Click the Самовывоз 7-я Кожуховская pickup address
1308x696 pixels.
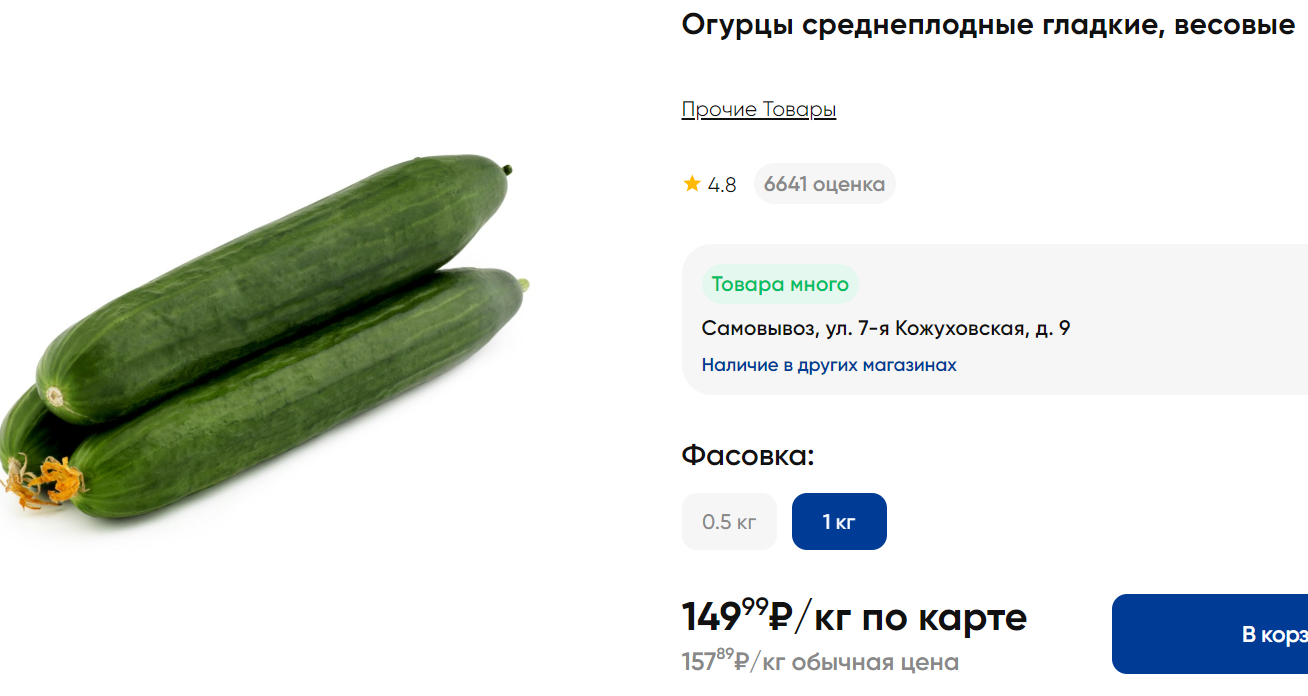pos(885,328)
